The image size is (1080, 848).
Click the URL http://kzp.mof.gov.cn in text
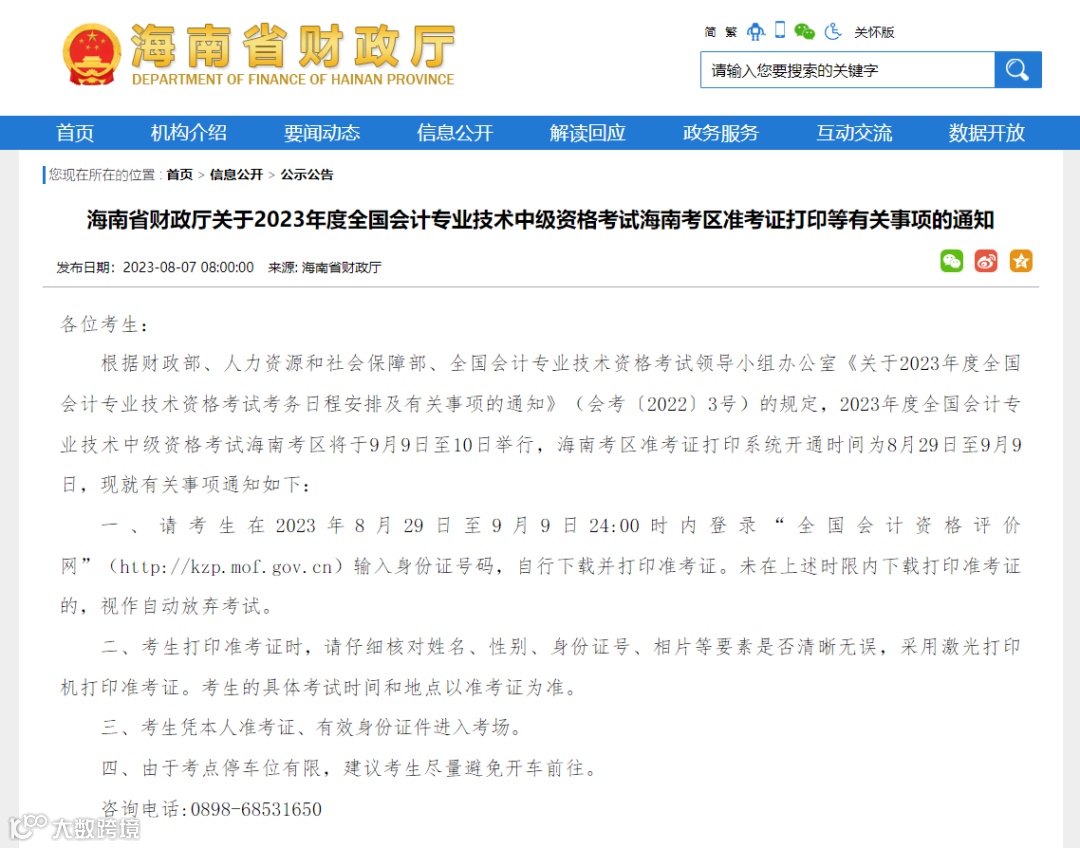pyautogui.click(x=226, y=566)
